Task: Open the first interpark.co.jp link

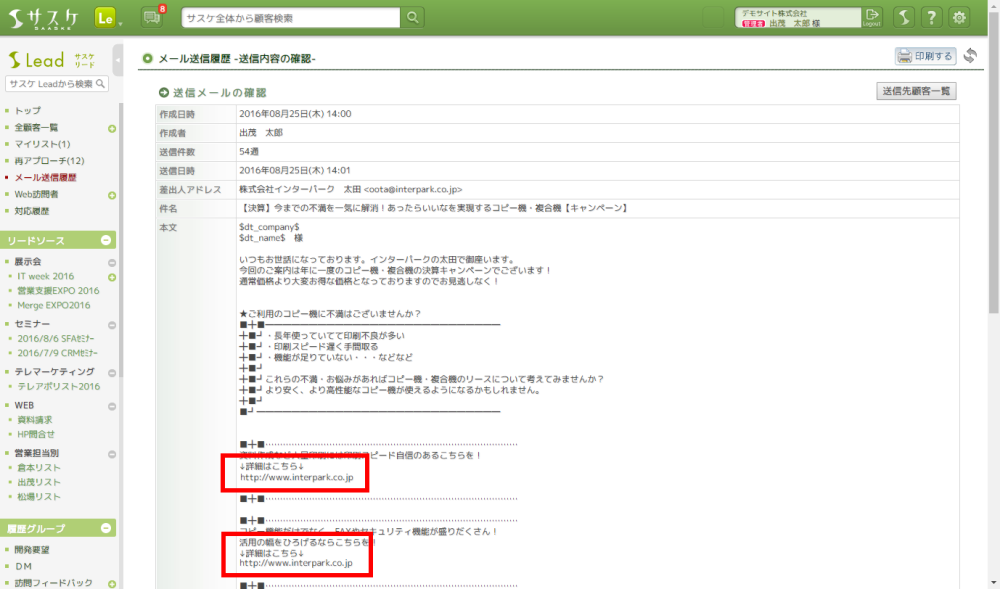Action: (296, 478)
